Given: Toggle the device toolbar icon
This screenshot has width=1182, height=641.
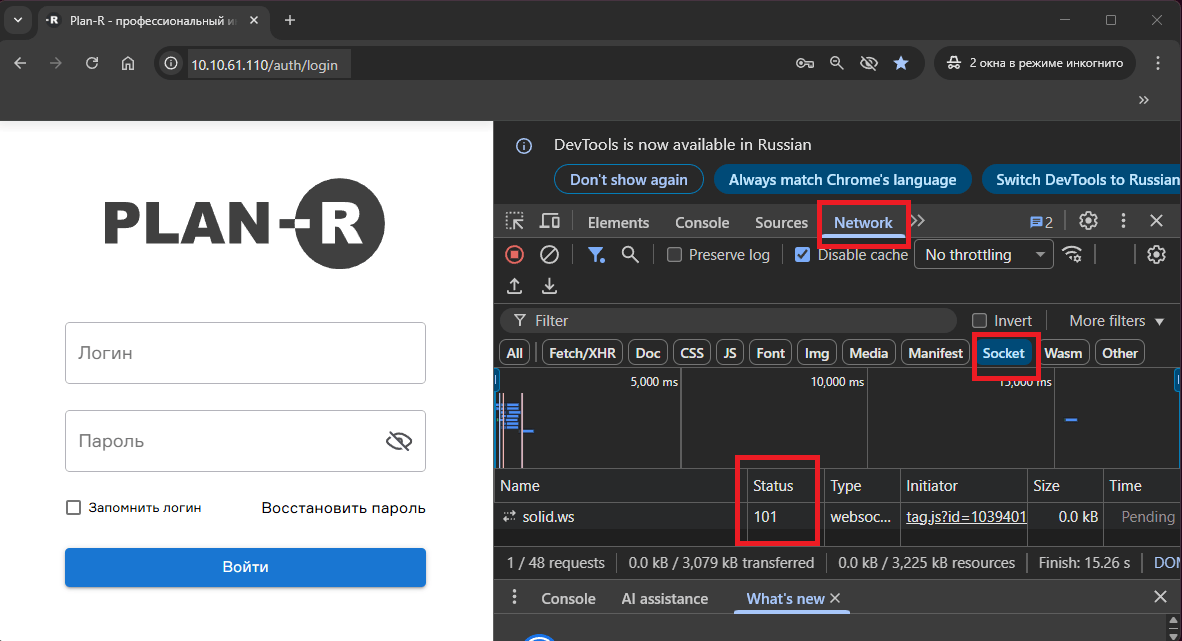Looking at the screenshot, I should tap(550, 221).
